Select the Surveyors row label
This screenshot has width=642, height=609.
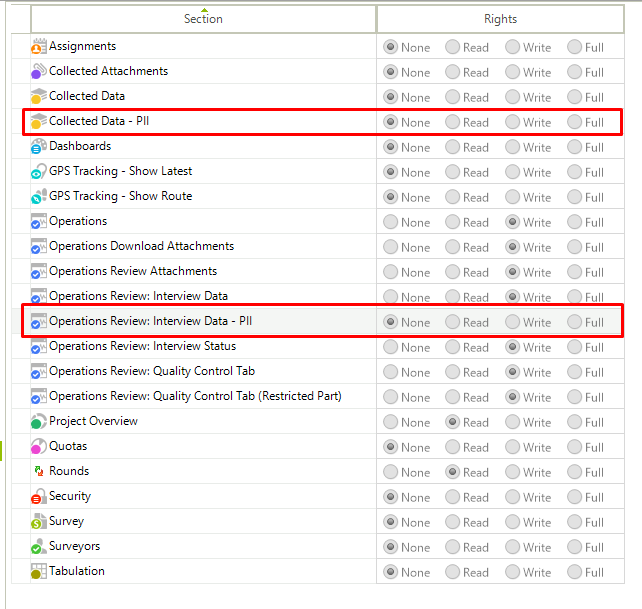pyautogui.click(x=75, y=546)
